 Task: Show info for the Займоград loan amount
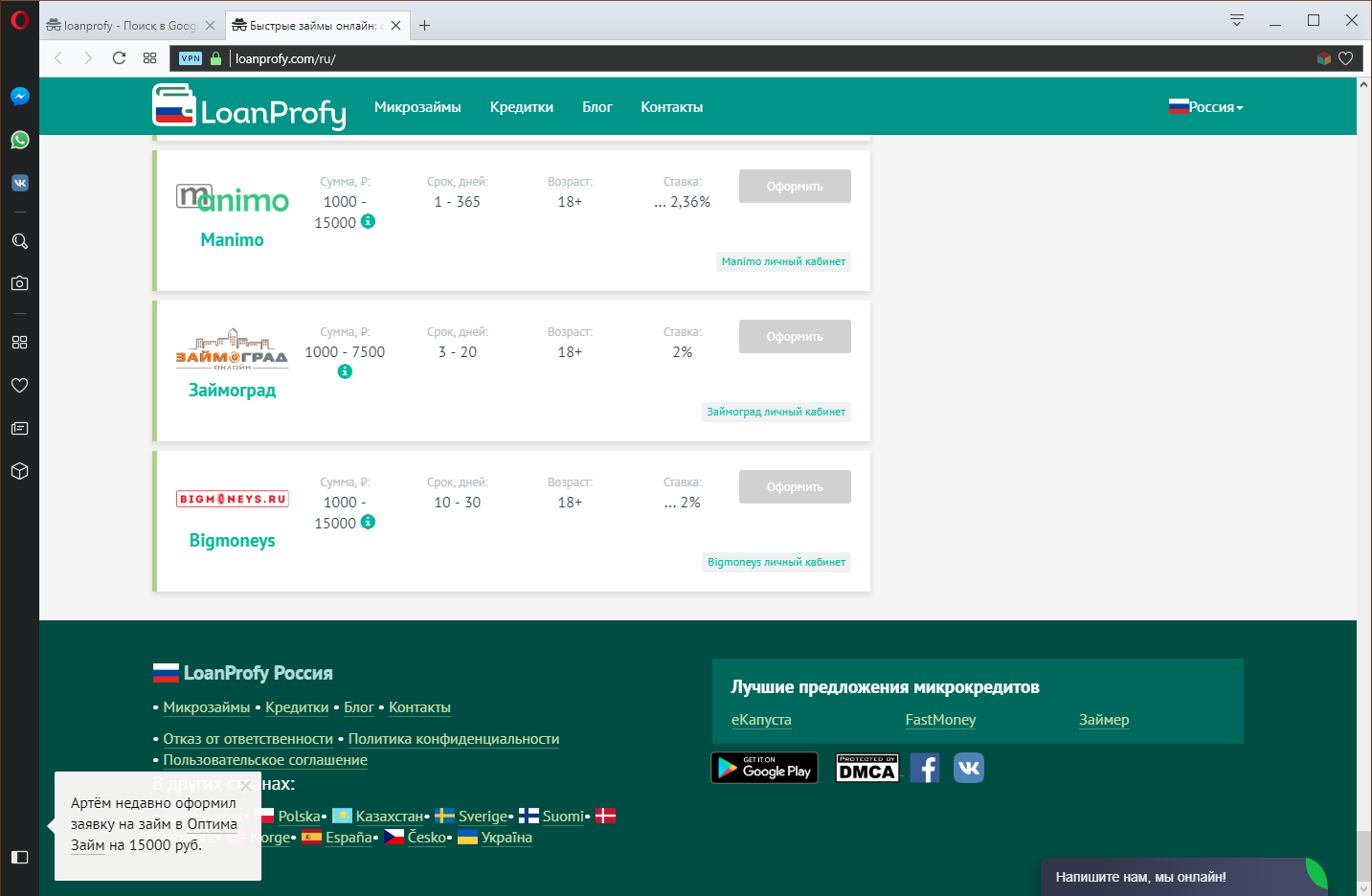click(x=345, y=371)
